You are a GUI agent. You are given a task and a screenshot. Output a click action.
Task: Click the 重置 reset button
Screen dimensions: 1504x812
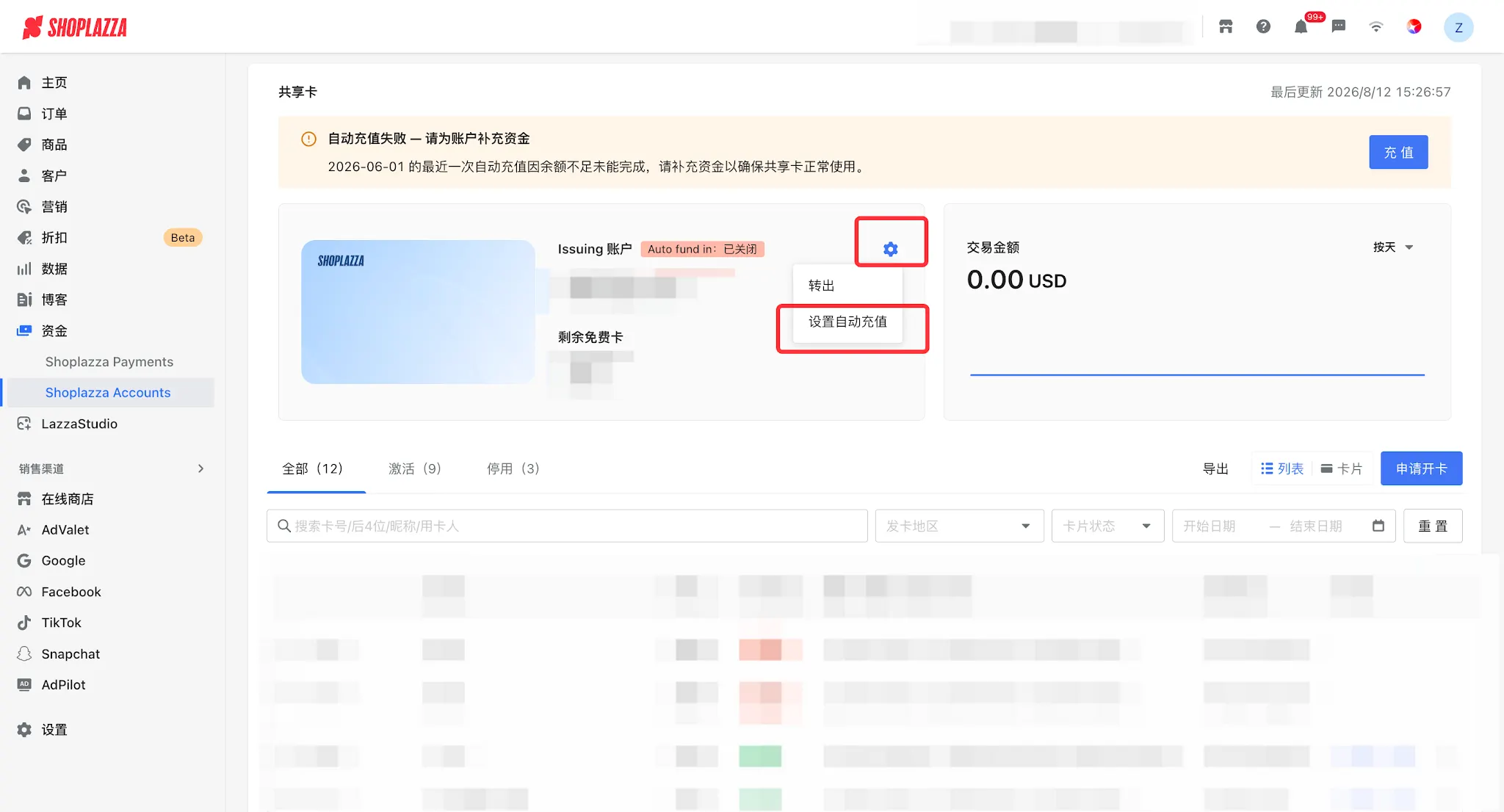point(1433,526)
